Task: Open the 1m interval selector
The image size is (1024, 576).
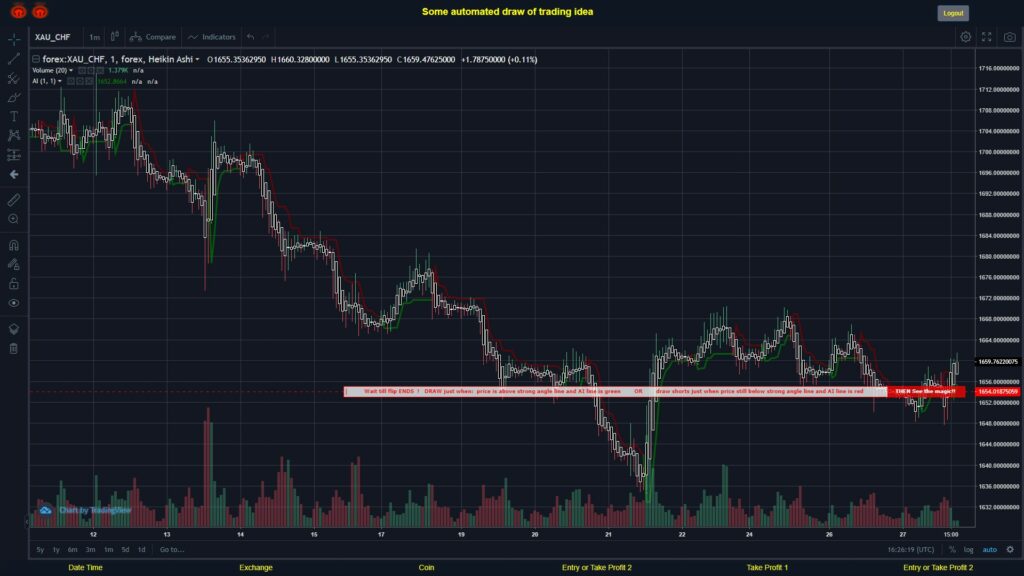Action: click(95, 37)
